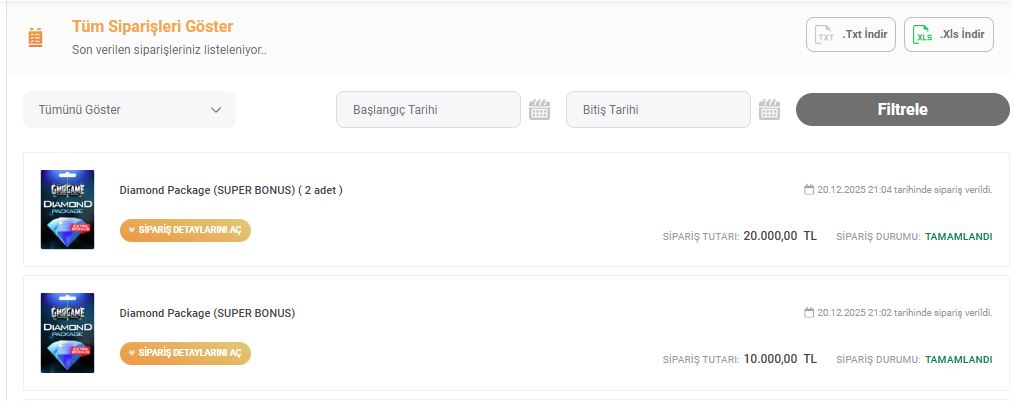The height and width of the screenshot is (401, 1014).
Task: Click the second Diamond Package thumbnail
Action: 67,332
